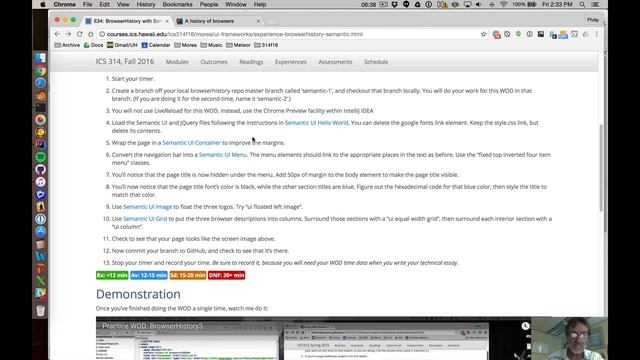Click the green 'Rx: <12 min' badge
Viewport: 640px width, 360px height.
pos(112,275)
